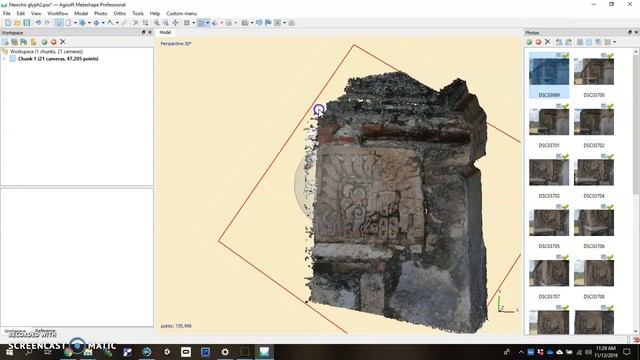Open the Tools menu

(x=138, y=13)
